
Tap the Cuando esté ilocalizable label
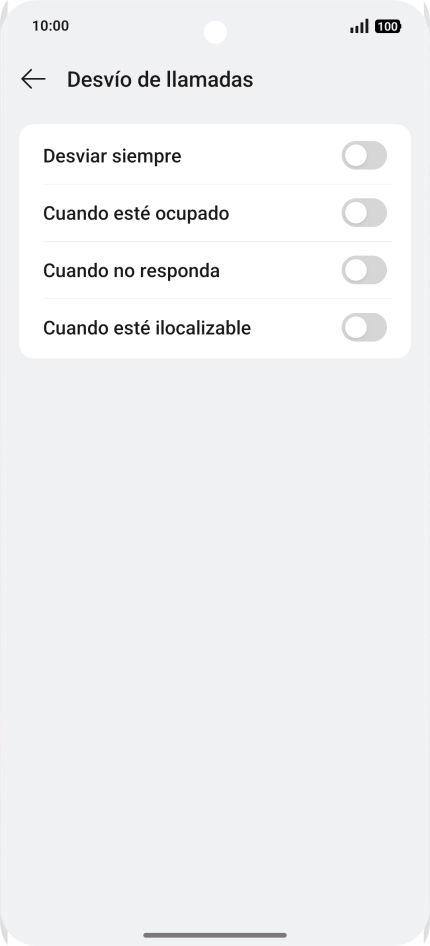tap(147, 328)
